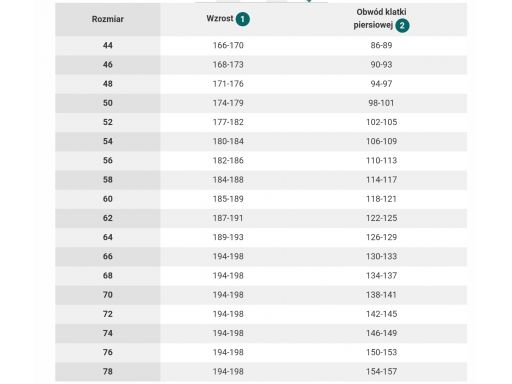Image resolution: width=512 pixels, height=384 pixels.
Task: Click the 166-170 height cell
Action: [228, 45]
